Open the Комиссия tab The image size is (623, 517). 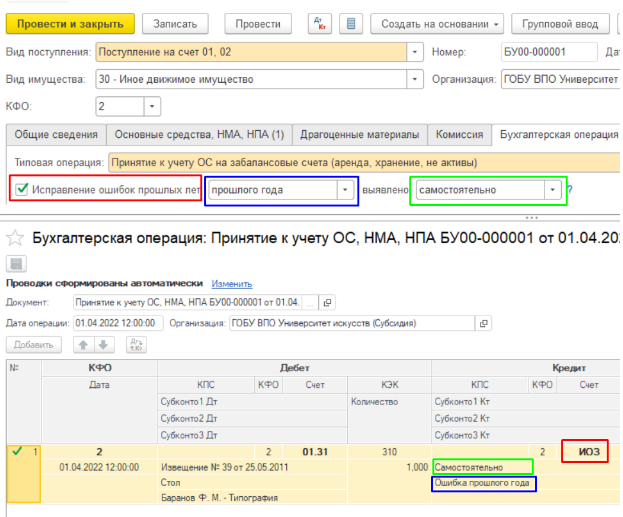459,135
